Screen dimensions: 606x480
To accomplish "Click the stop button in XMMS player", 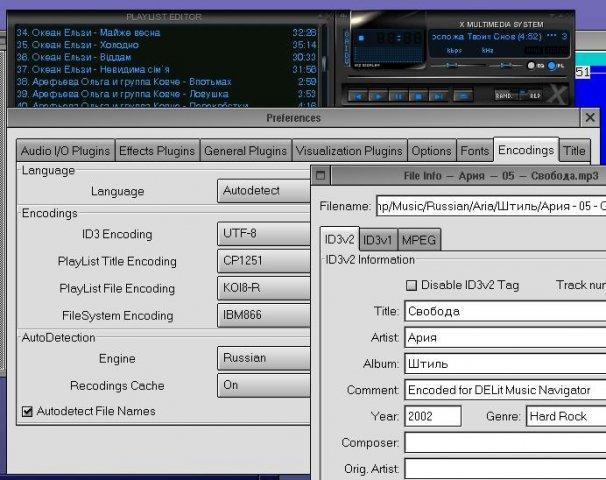I will coord(418,95).
